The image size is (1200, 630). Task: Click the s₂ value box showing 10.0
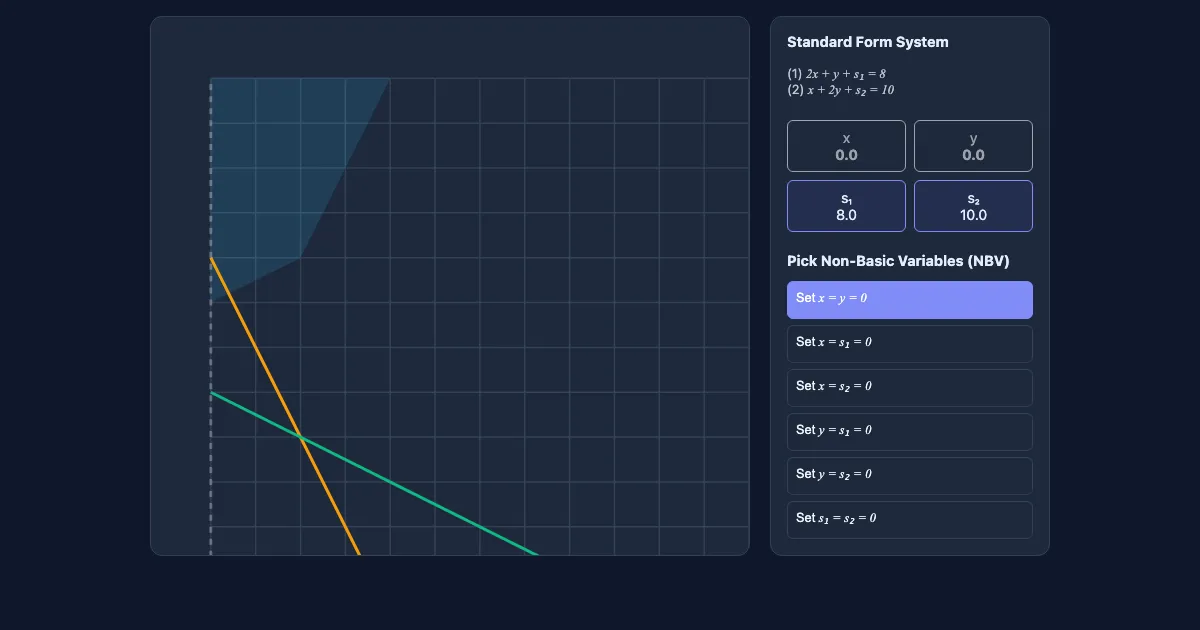pyautogui.click(x=973, y=206)
